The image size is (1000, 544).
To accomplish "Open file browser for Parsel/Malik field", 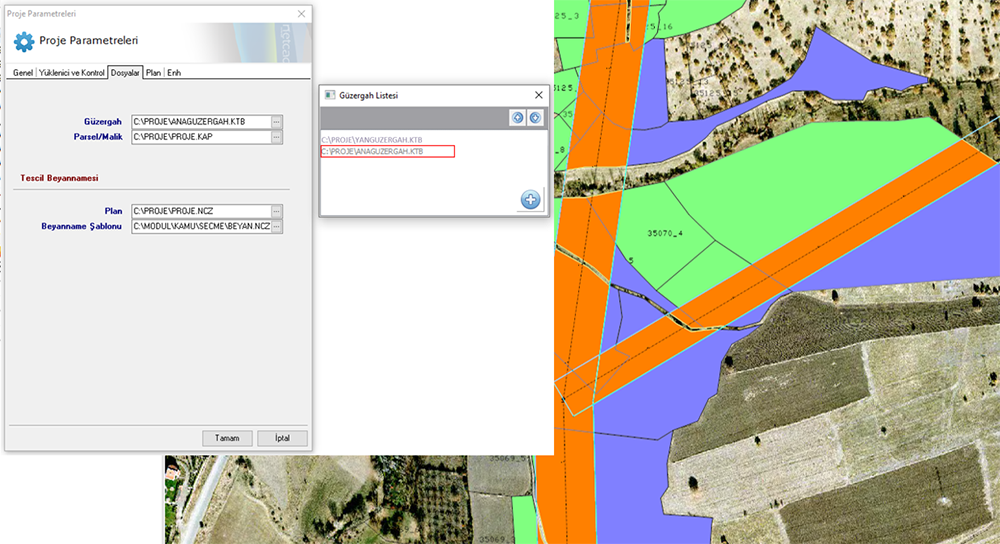I will pos(277,137).
